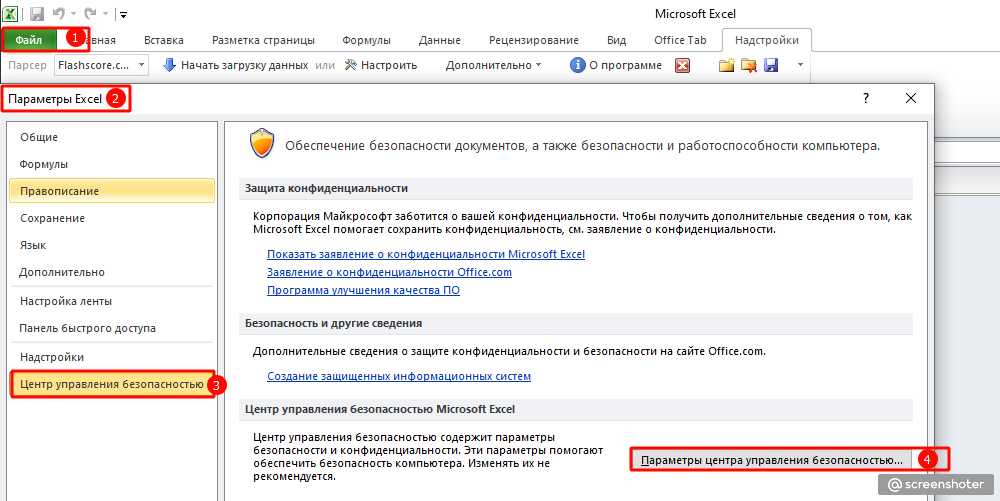Open the Office Tab ribbon tab

point(680,40)
